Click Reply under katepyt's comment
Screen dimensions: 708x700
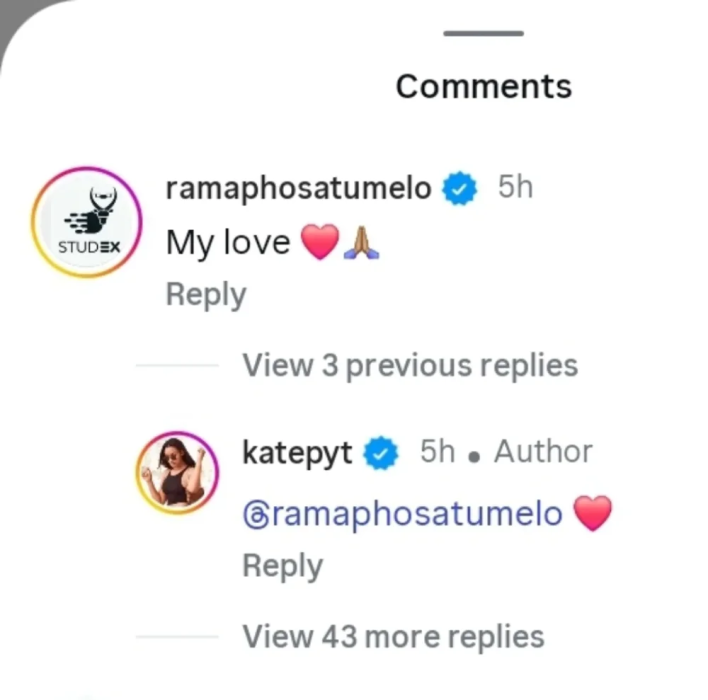282,566
